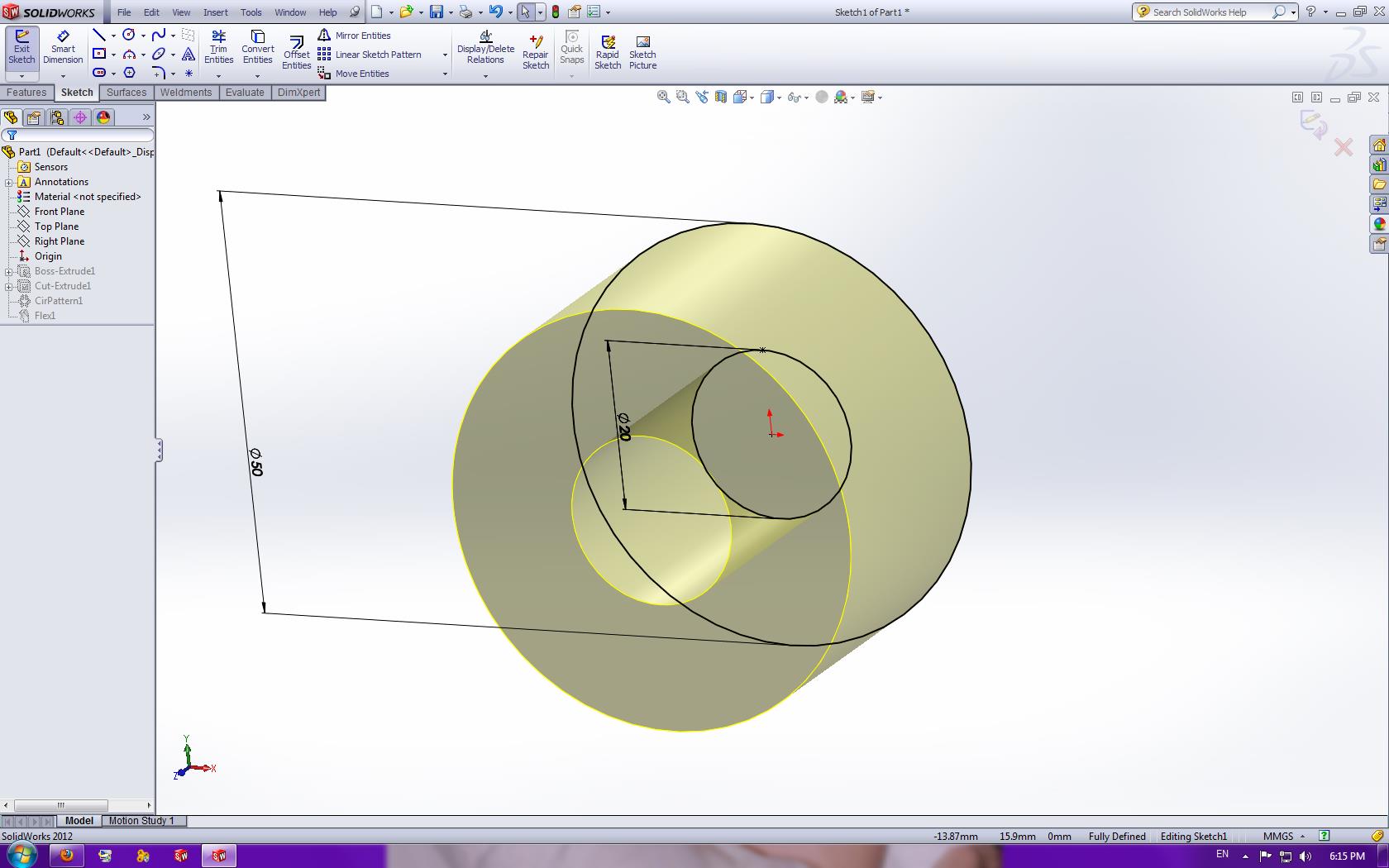Open the Design Library task pane tab
This screenshot has width=1389, height=868.
1379,165
